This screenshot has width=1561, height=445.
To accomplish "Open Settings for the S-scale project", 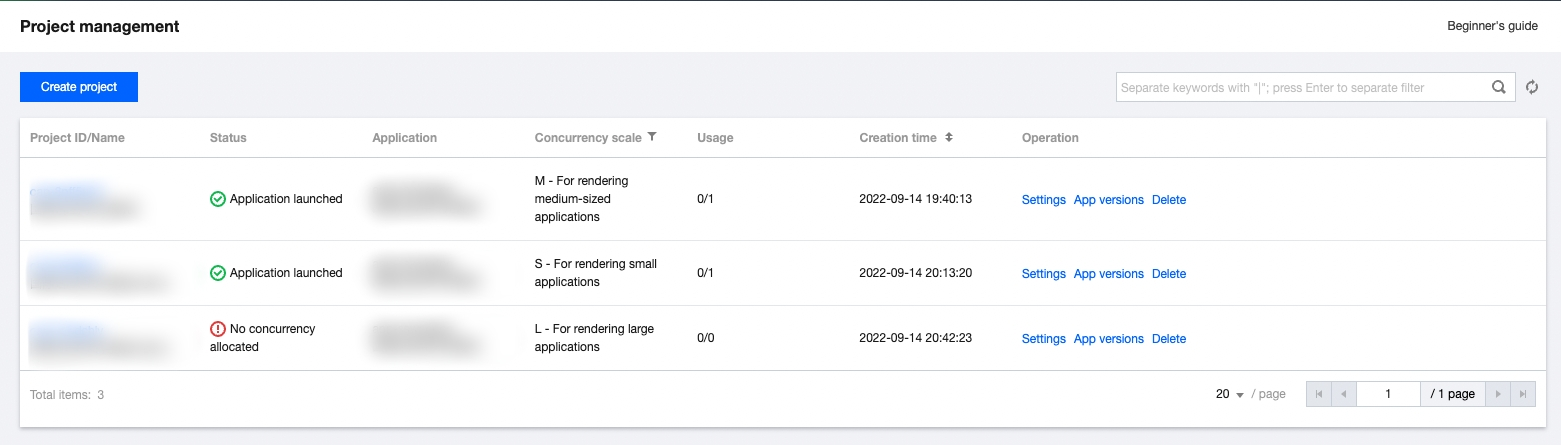I will 1043,274.
